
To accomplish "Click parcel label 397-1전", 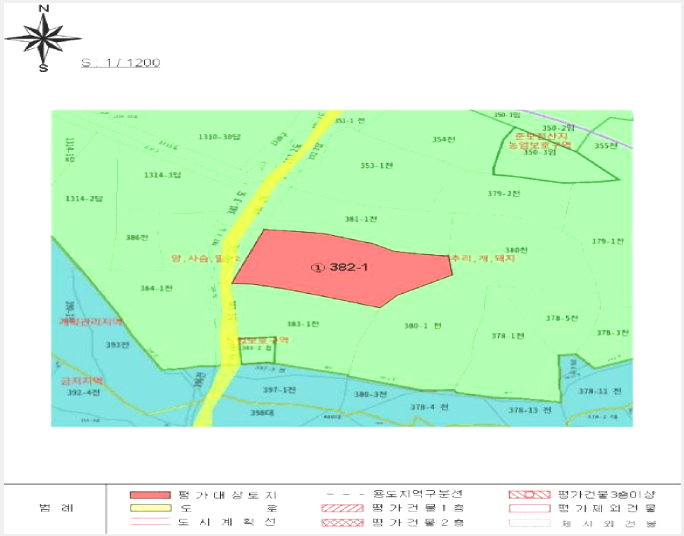I will coord(280,390).
